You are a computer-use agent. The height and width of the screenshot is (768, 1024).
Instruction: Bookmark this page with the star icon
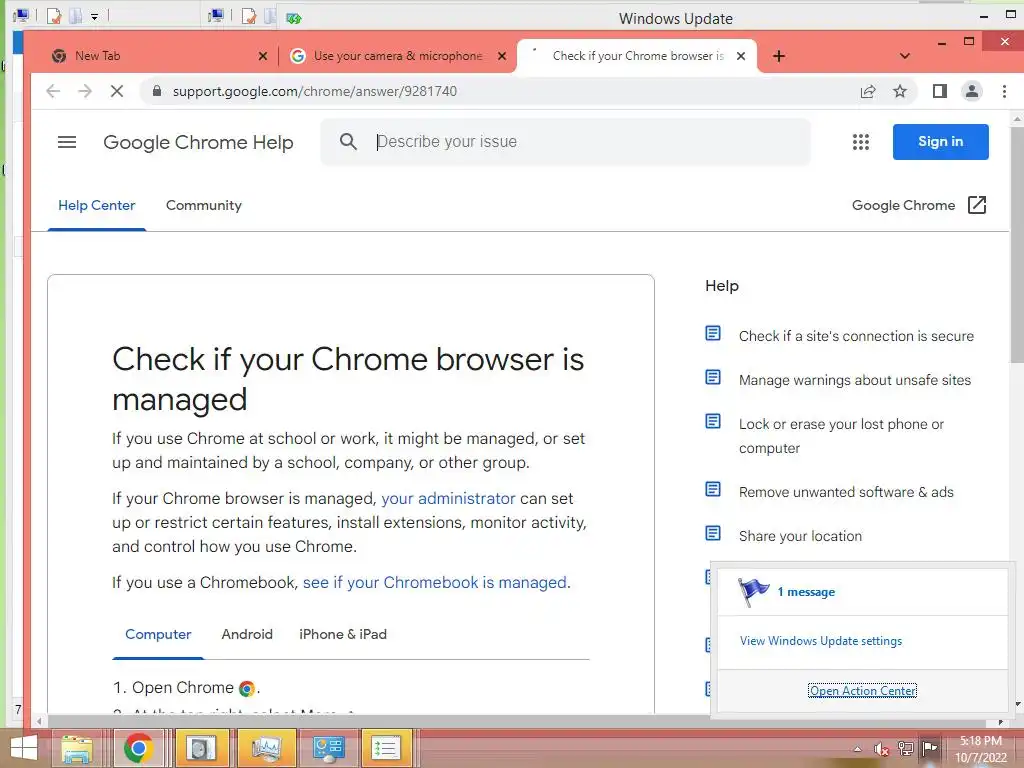coord(900,91)
